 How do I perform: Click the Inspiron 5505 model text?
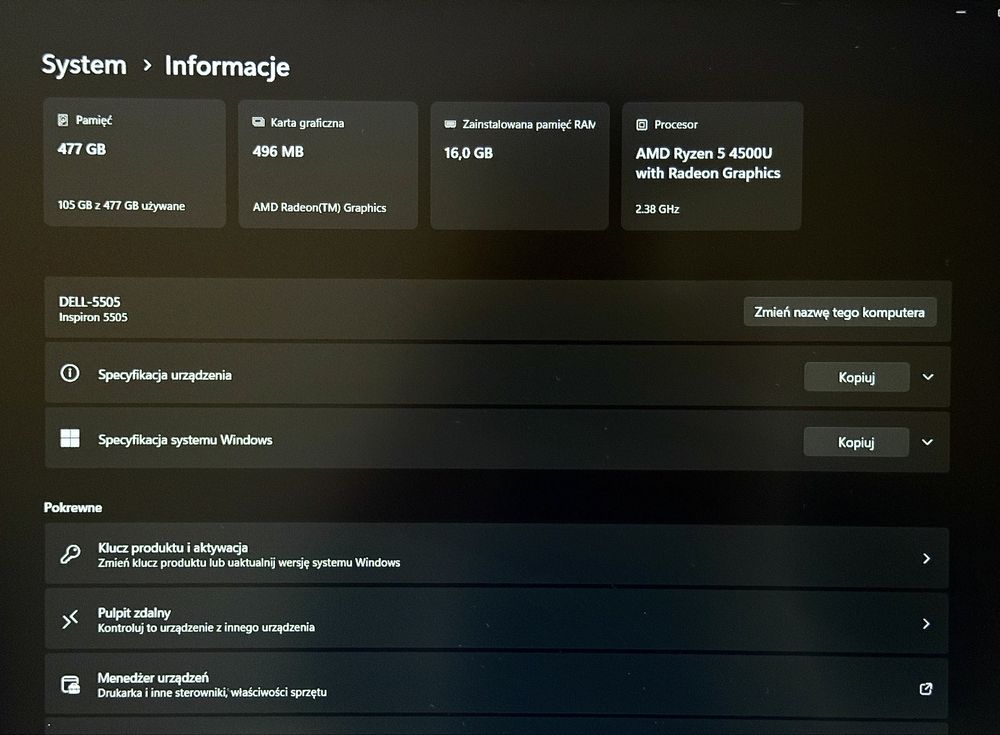tap(93, 317)
